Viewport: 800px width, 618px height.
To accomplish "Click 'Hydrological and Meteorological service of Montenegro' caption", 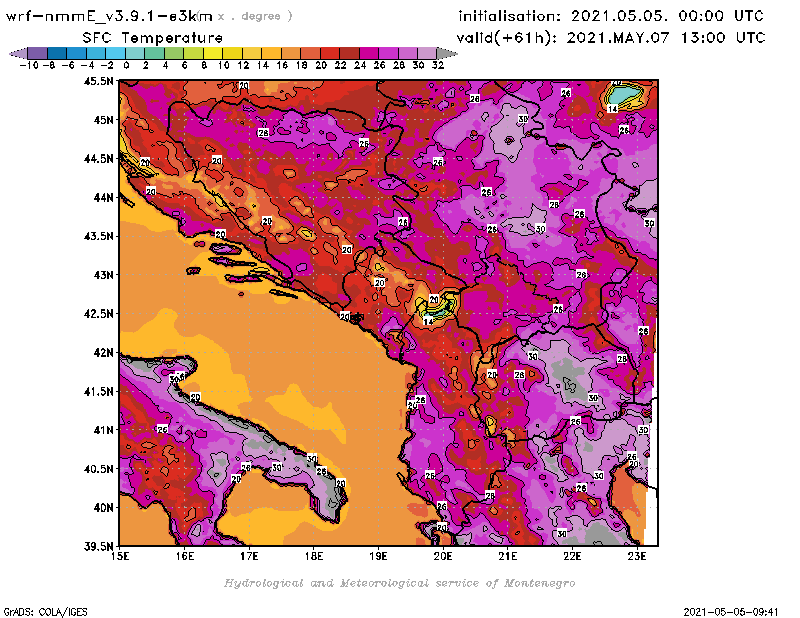I will pyautogui.click(x=399, y=583).
